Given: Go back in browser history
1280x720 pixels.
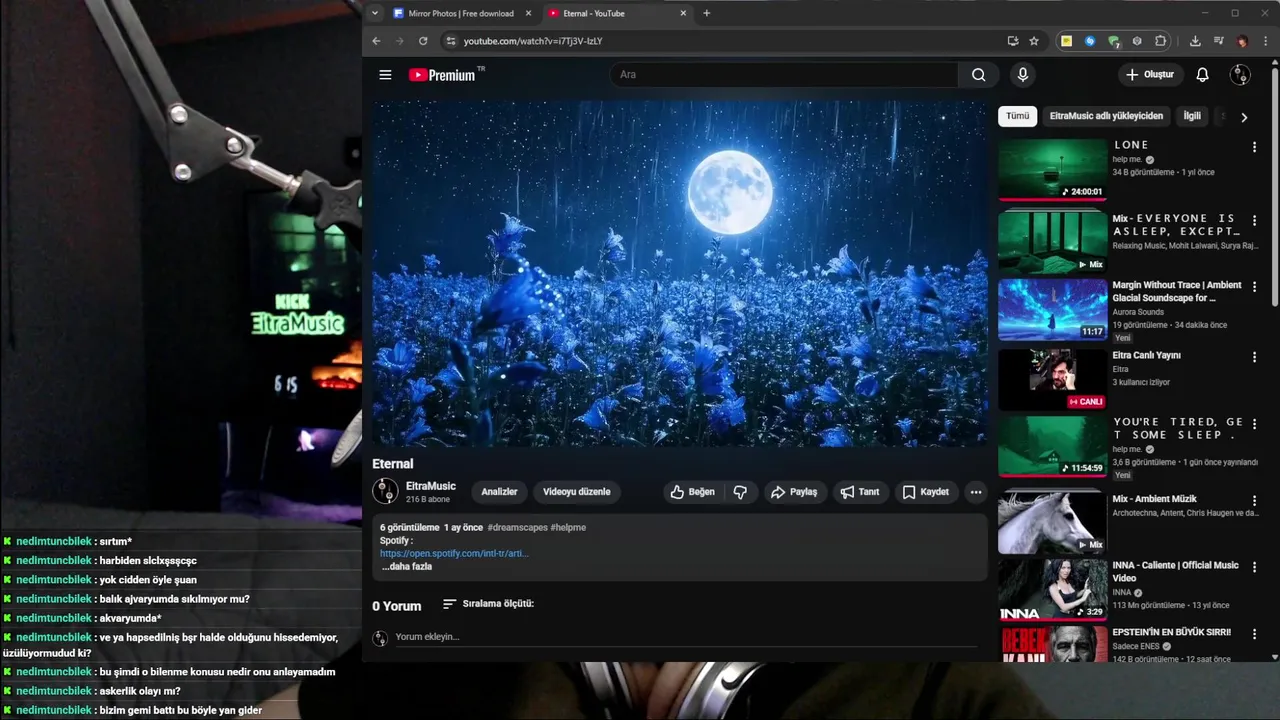Looking at the screenshot, I should click(376, 41).
